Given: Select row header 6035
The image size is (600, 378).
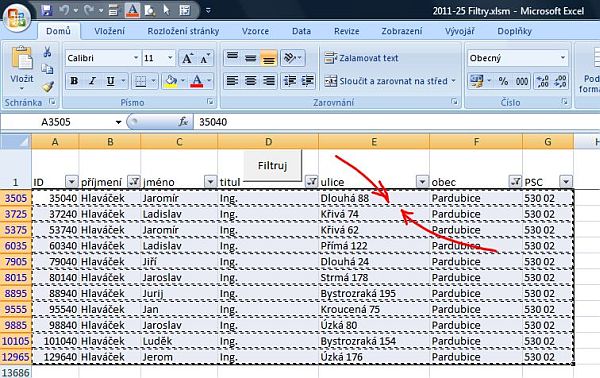Looking at the screenshot, I should 16,246.
